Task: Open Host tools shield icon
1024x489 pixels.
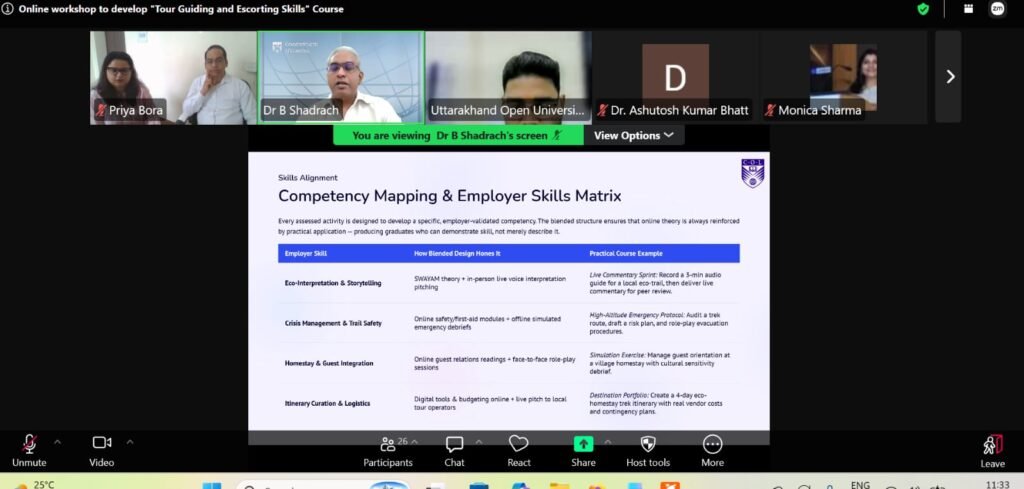Action: click(x=648, y=451)
